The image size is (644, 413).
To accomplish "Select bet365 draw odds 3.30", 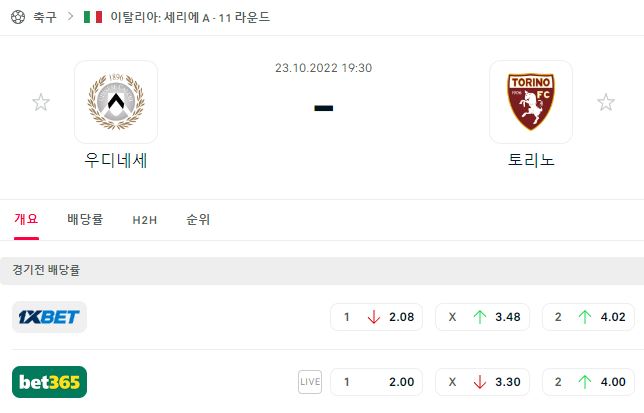I will coord(483,382).
